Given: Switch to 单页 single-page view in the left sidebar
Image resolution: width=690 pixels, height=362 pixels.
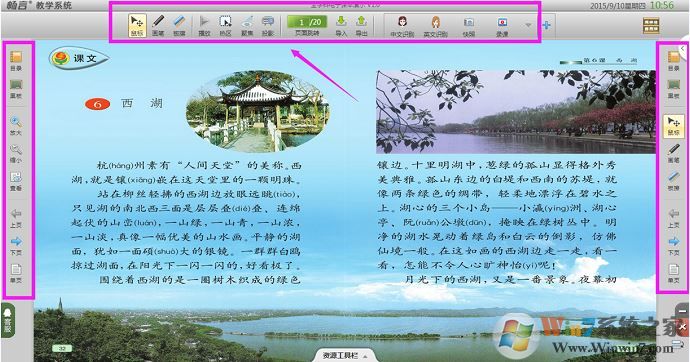Looking at the screenshot, I should coord(16,273).
